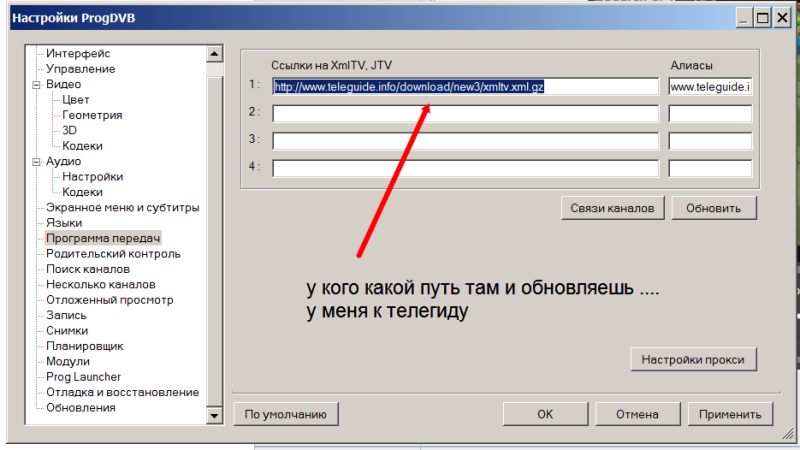Open Обновления settings section
The image size is (800, 450).
80,408
